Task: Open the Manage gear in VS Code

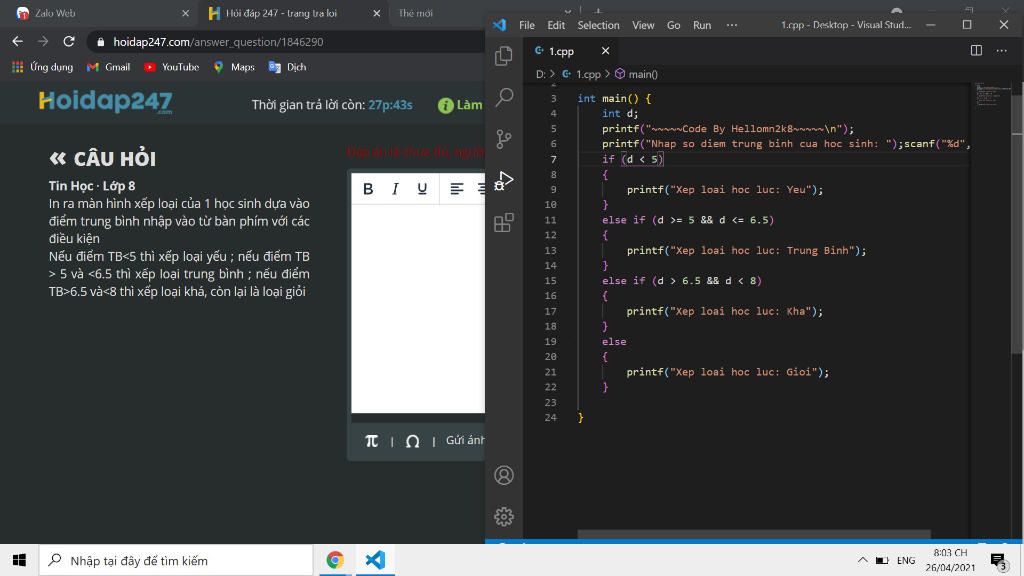Action: [x=504, y=517]
